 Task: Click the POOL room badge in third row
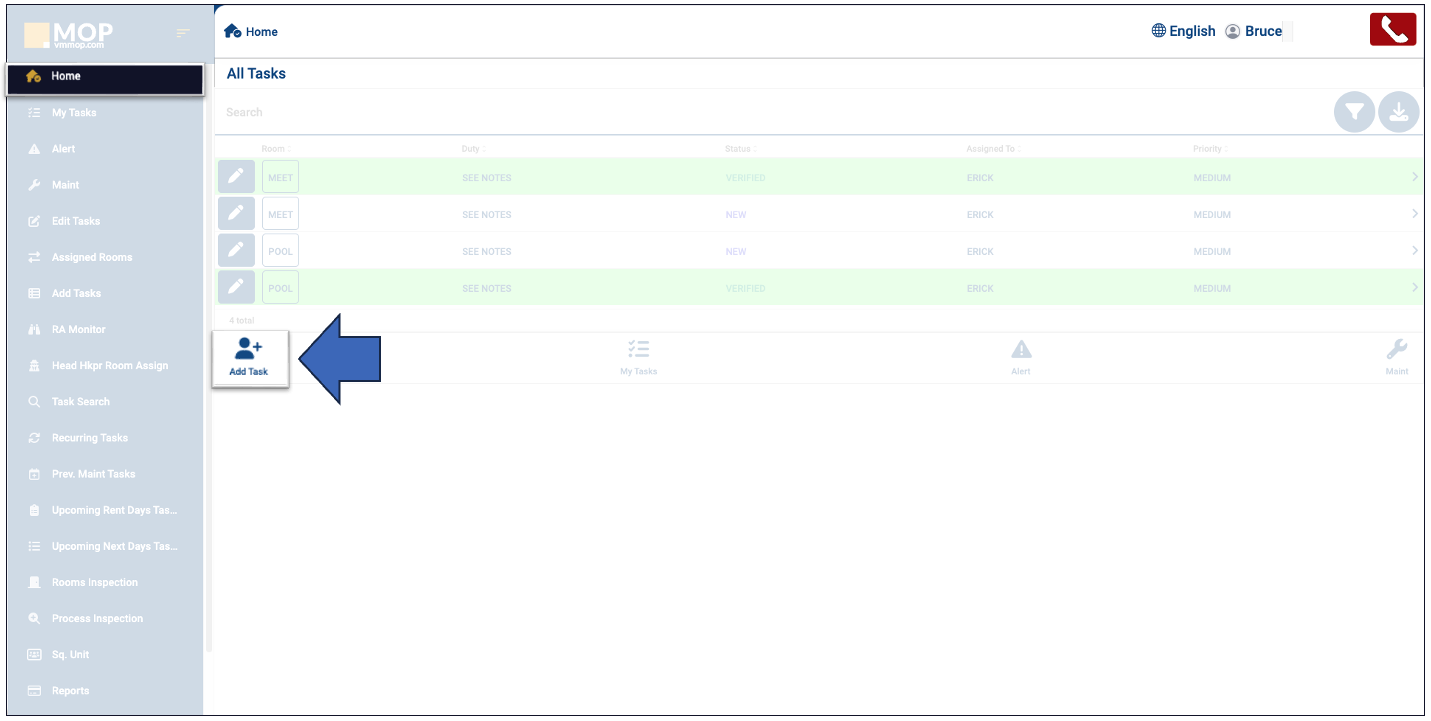coord(280,251)
